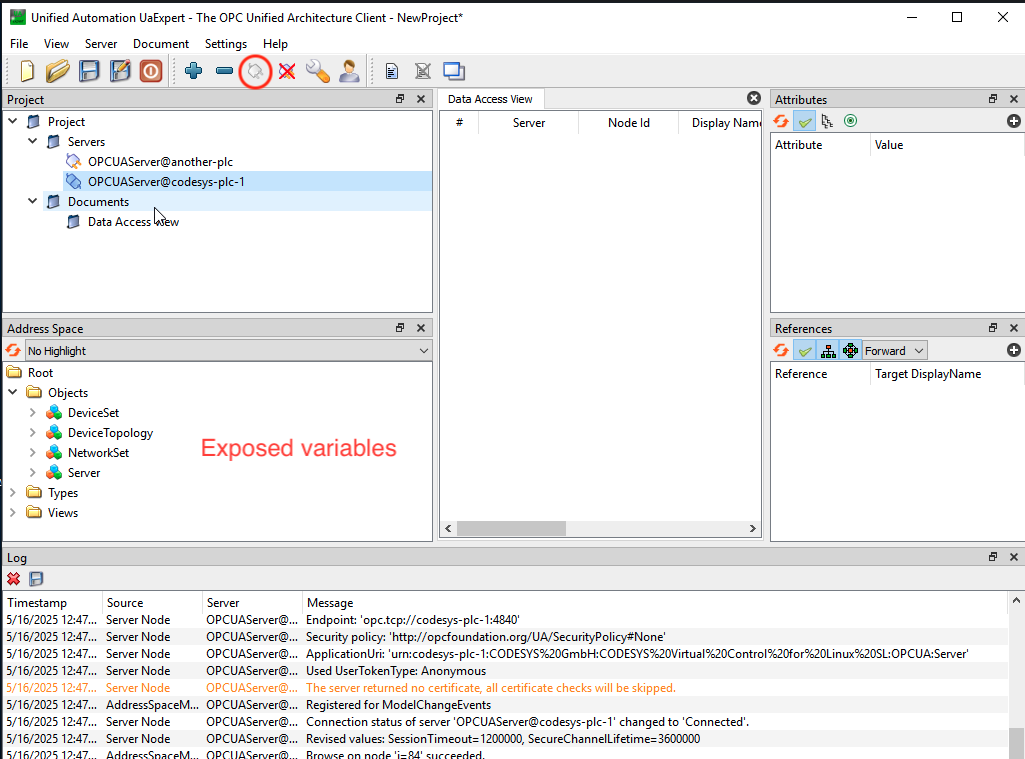Viewport: 1025px width, 759px height.
Task: Select OPCUAServer@codesys-plc-1 server
Action: [166, 182]
